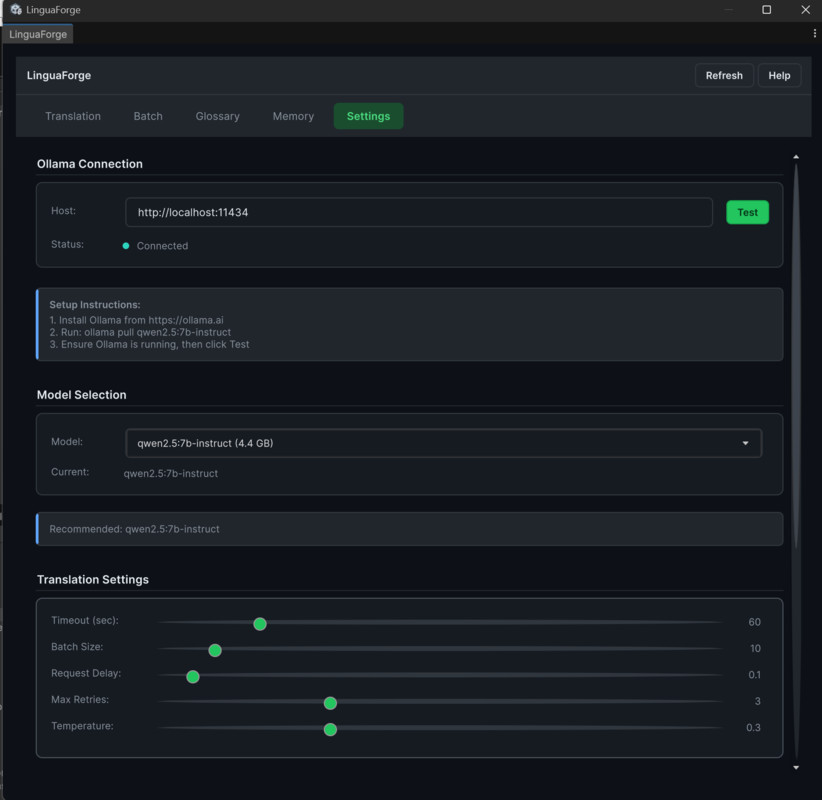The width and height of the screenshot is (822, 800).
Task: Click the Settings tab
Action: [x=368, y=116]
